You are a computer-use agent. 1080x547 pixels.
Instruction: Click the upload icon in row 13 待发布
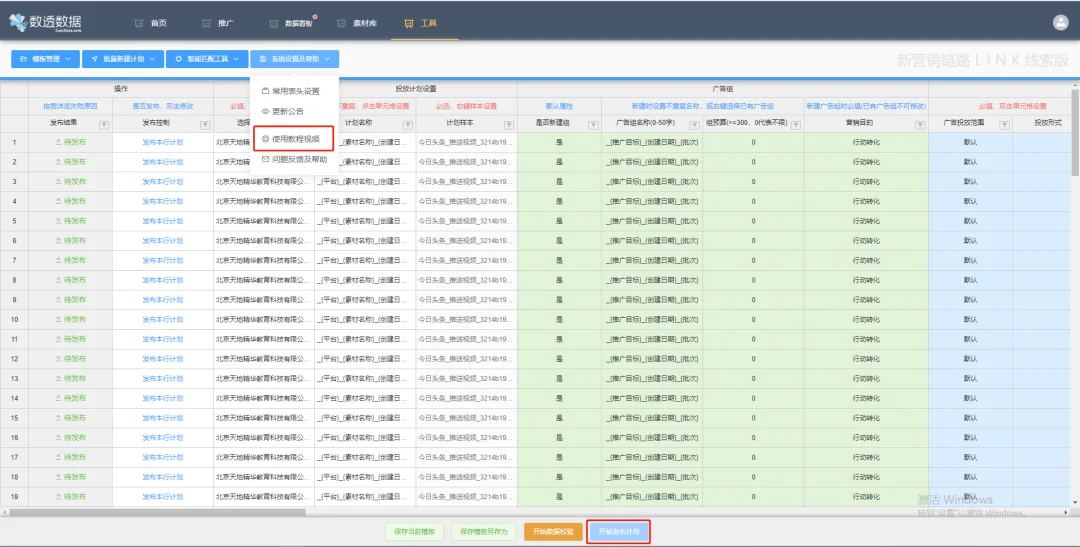point(58,378)
